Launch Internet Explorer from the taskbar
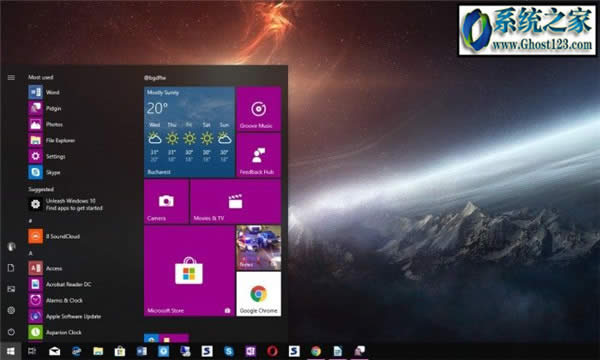Viewport: 600px width, 360px height. coord(76,351)
